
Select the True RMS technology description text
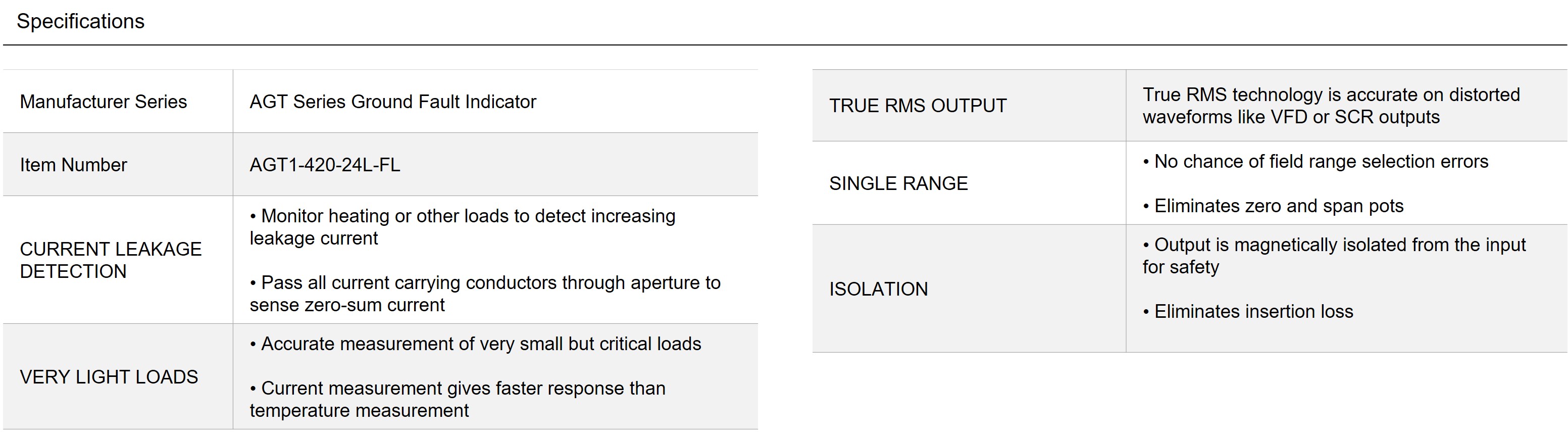click(1331, 106)
